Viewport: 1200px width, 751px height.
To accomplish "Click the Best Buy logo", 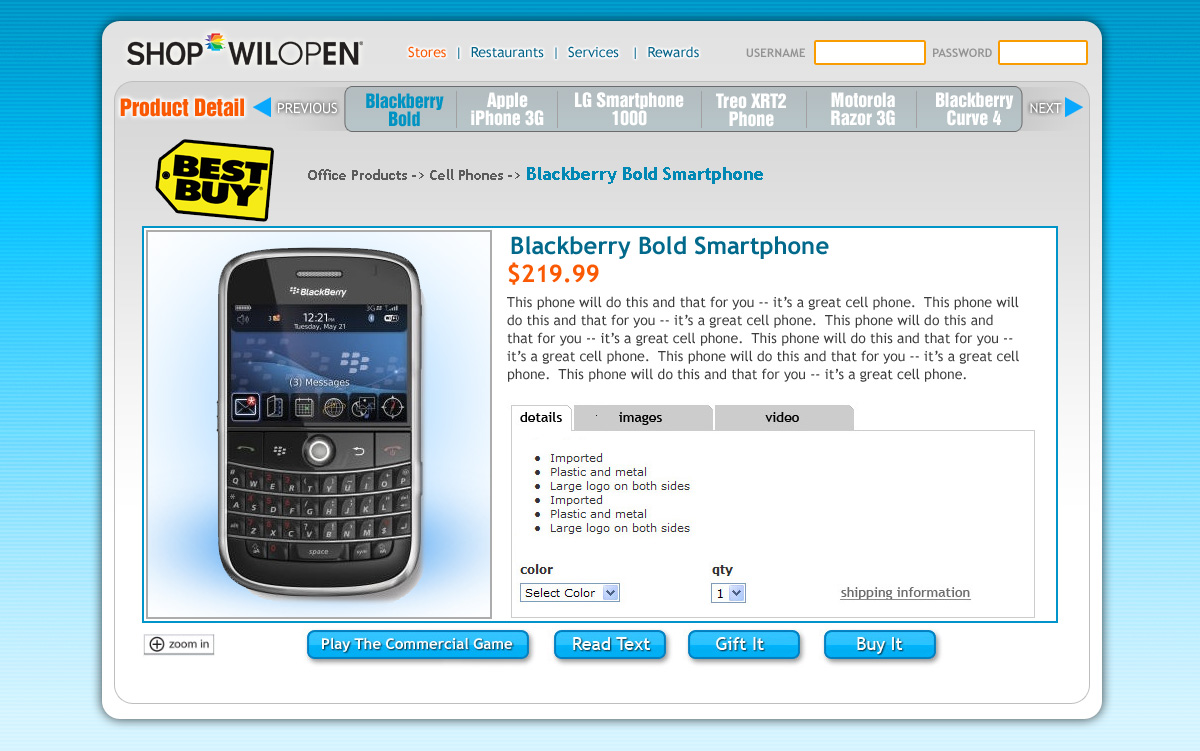I will [215, 180].
